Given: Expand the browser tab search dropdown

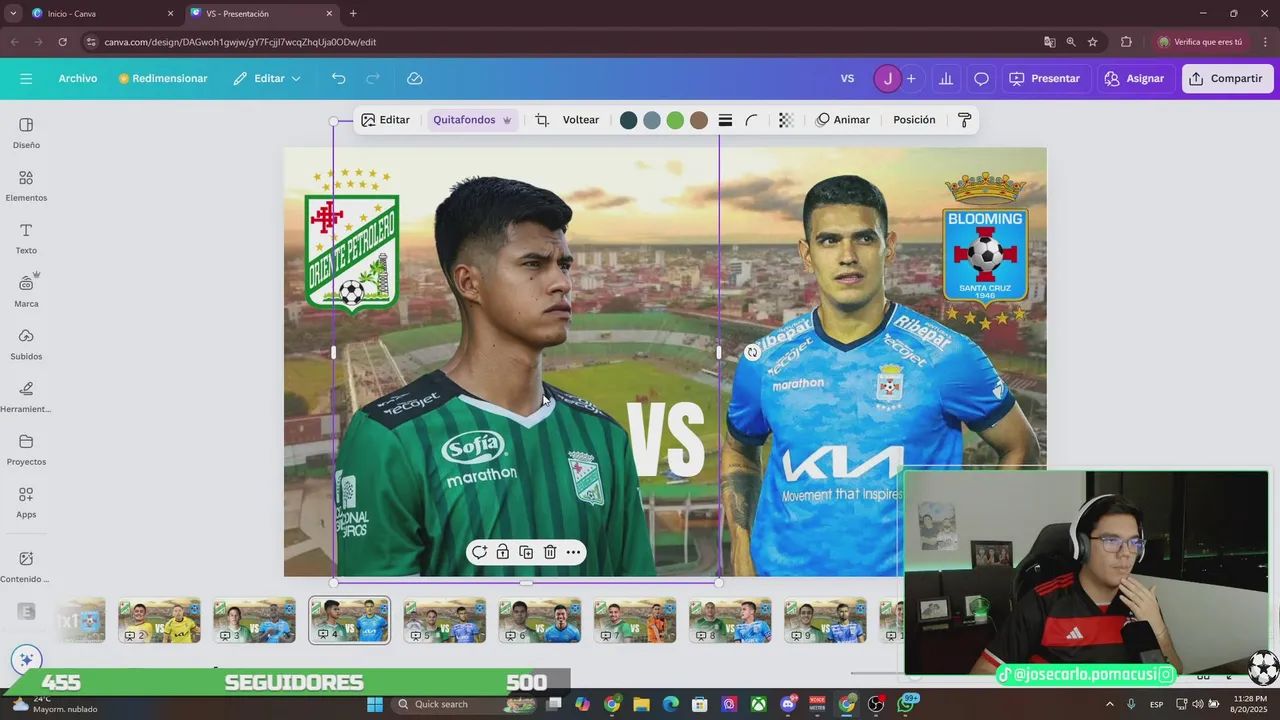Looking at the screenshot, I should click(12, 13).
